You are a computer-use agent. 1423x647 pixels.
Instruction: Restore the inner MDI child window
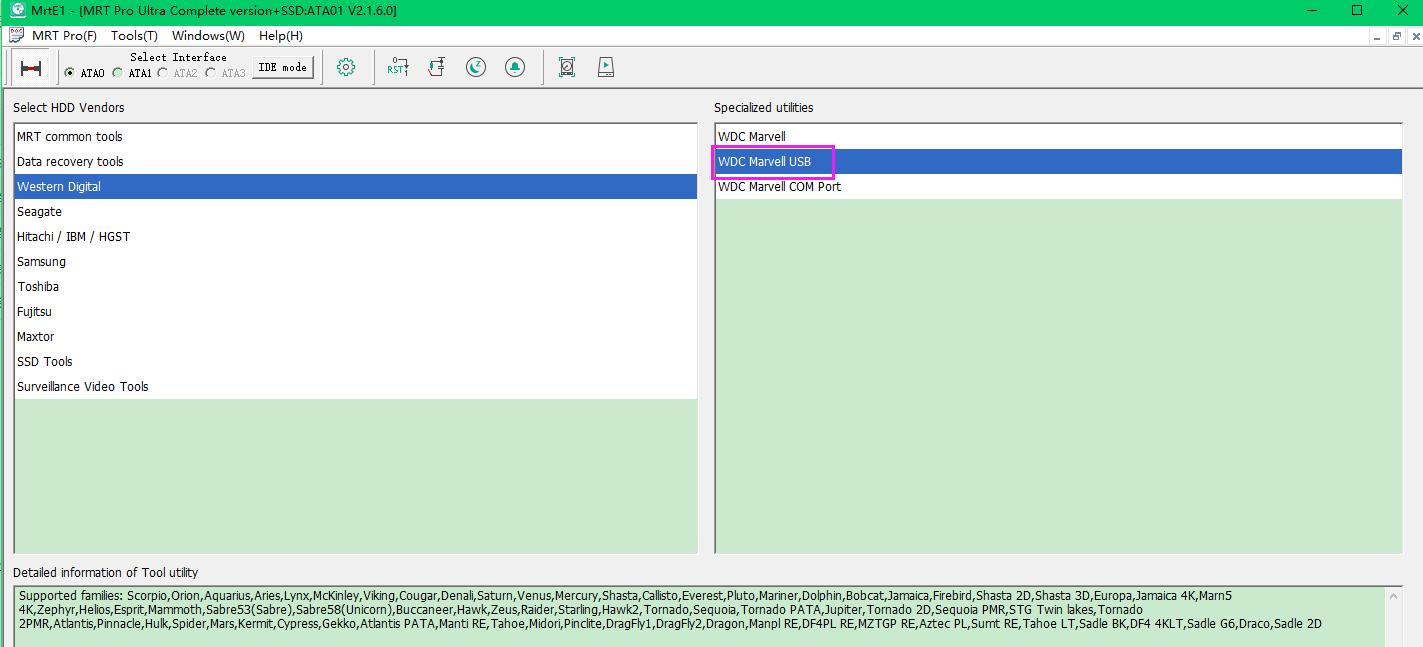1396,35
